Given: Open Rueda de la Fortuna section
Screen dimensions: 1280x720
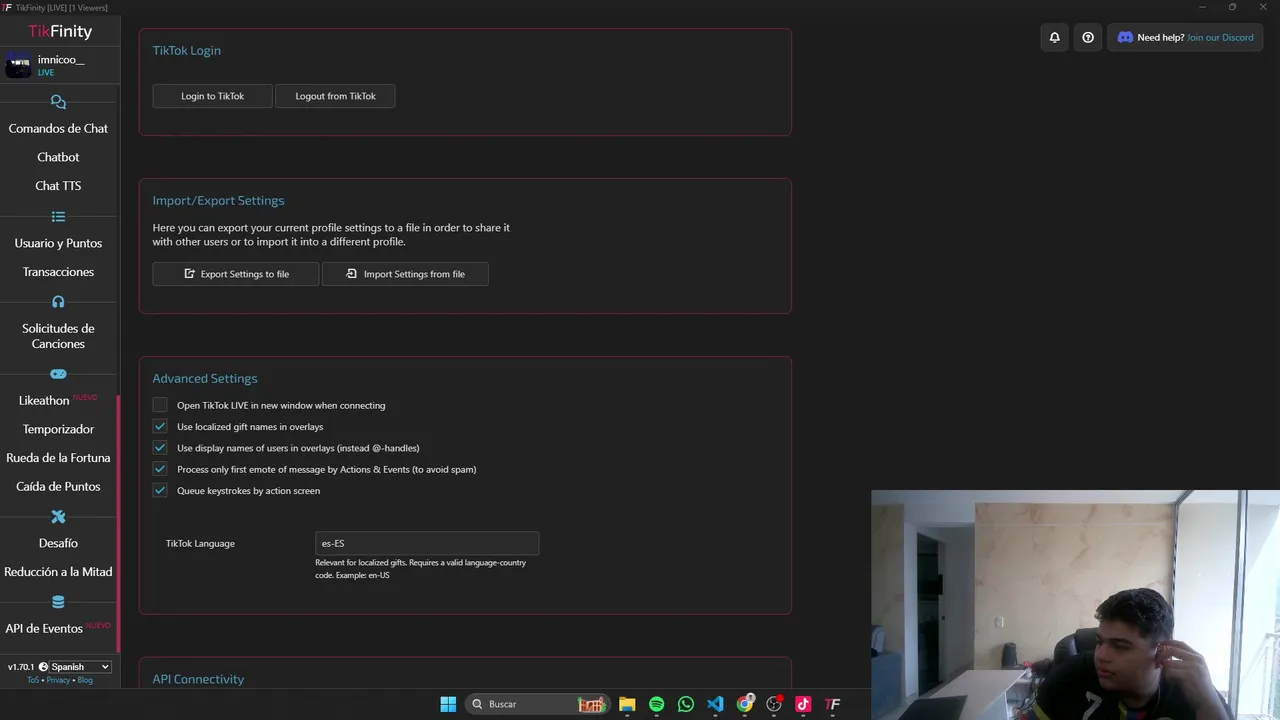Looking at the screenshot, I should coord(58,458).
